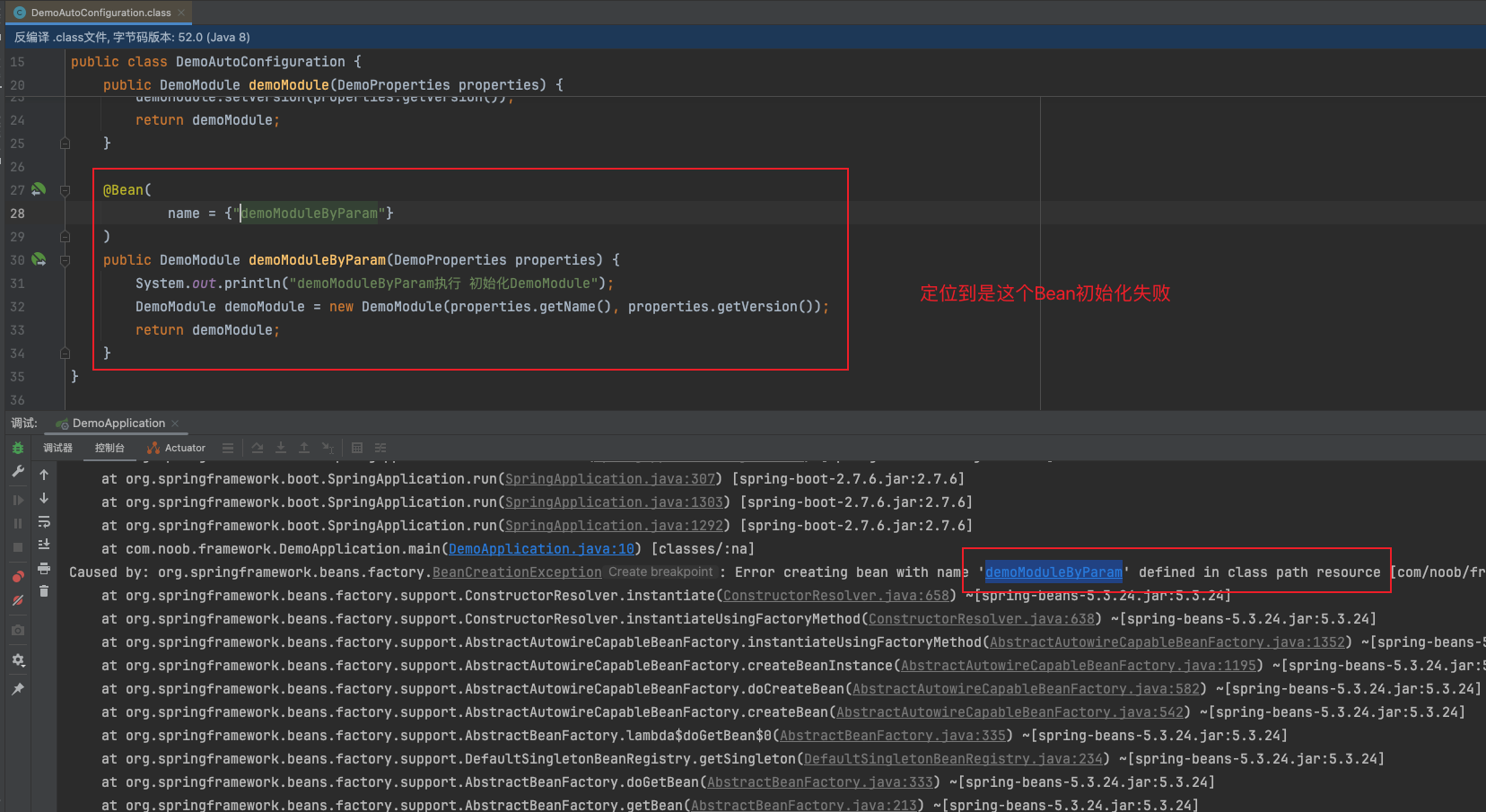Collapse the fold marker at line 29

point(65,237)
